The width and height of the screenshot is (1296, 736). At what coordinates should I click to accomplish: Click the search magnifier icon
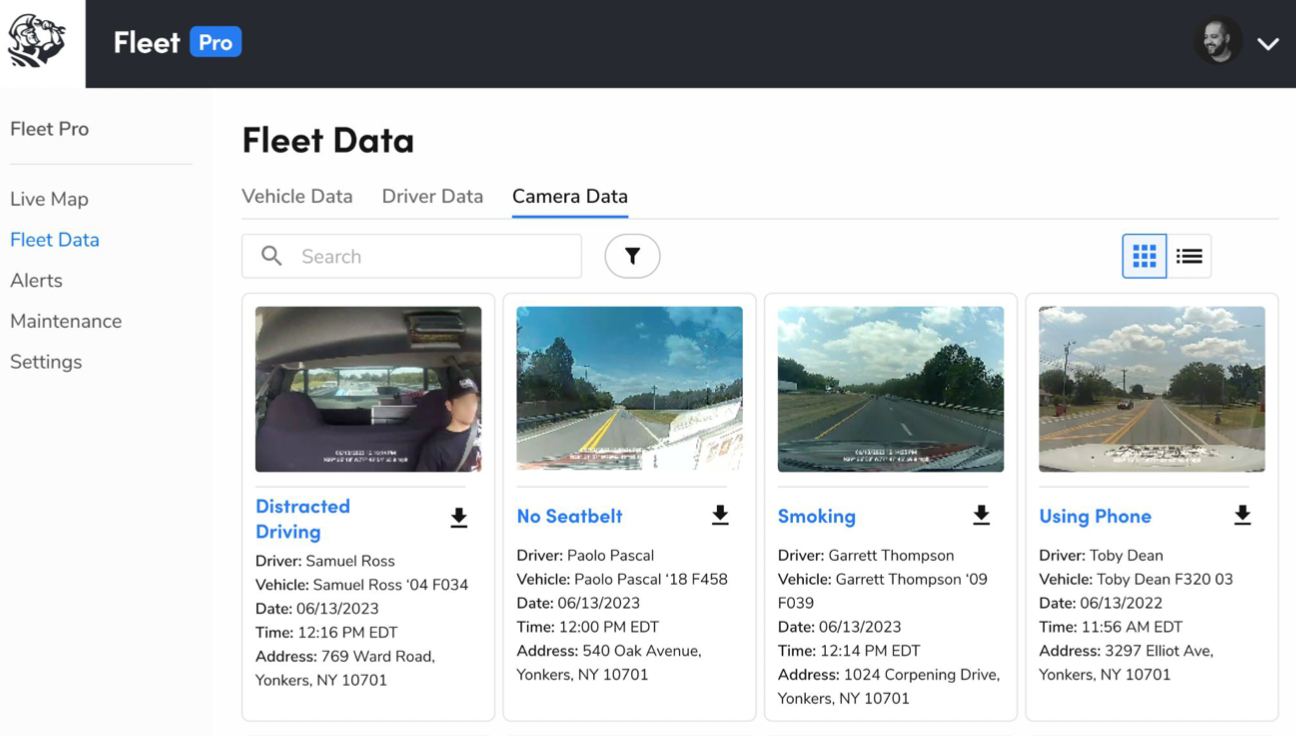(270, 256)
